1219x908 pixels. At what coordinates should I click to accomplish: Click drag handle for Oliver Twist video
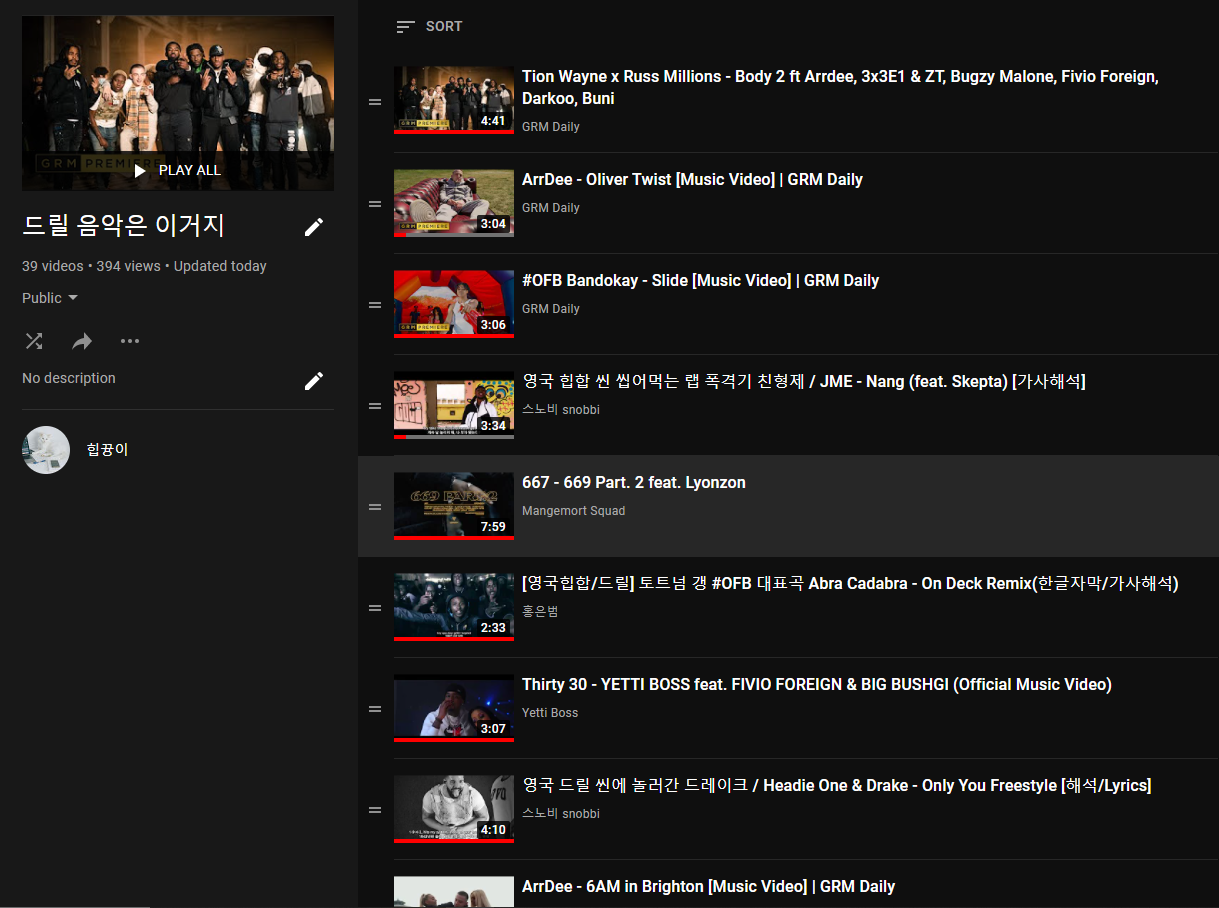click(x=375, y=204)
